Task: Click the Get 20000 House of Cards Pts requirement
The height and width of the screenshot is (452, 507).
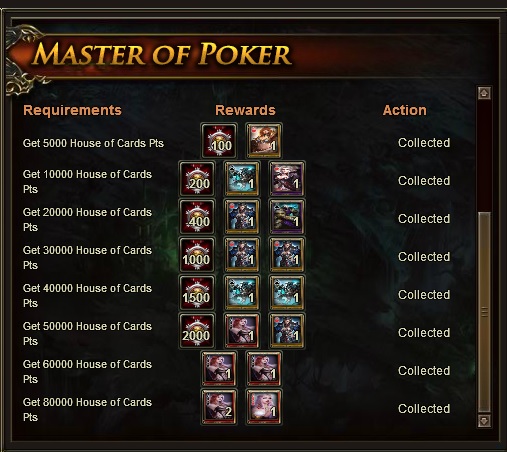Action: [x=87, y=220]
